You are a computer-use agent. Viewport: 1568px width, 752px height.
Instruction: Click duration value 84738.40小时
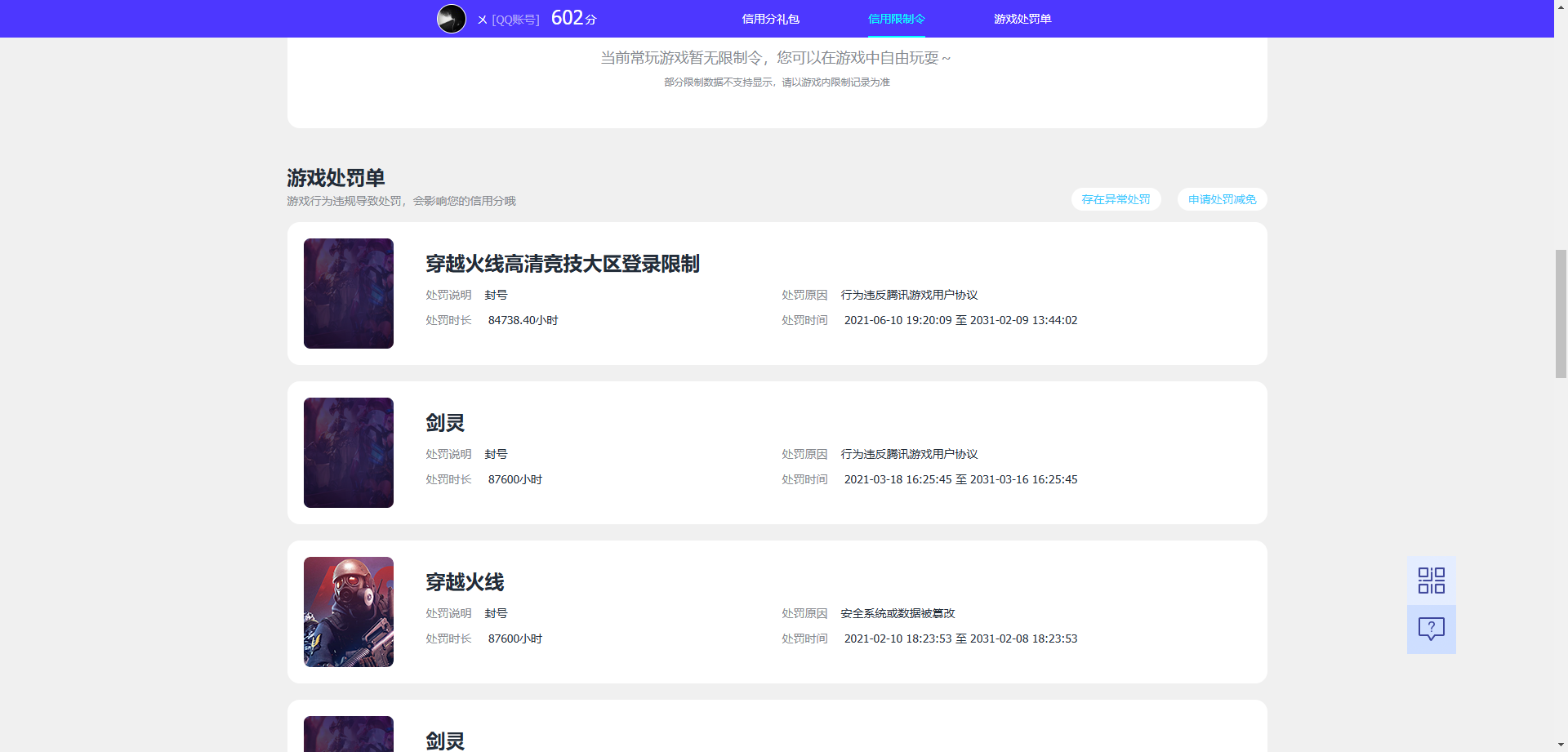pos(523,320)
